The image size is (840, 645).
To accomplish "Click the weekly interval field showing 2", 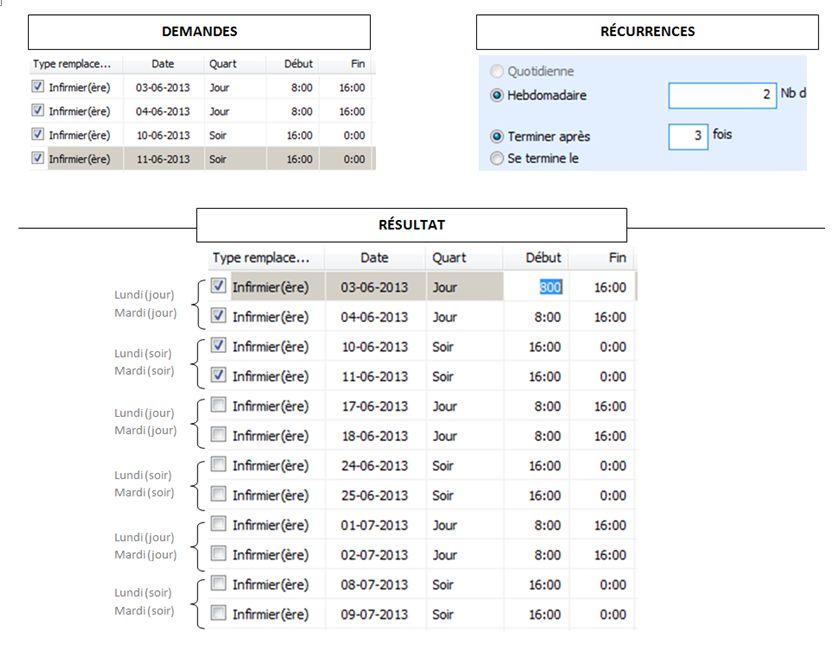I will tap(721, 95).
